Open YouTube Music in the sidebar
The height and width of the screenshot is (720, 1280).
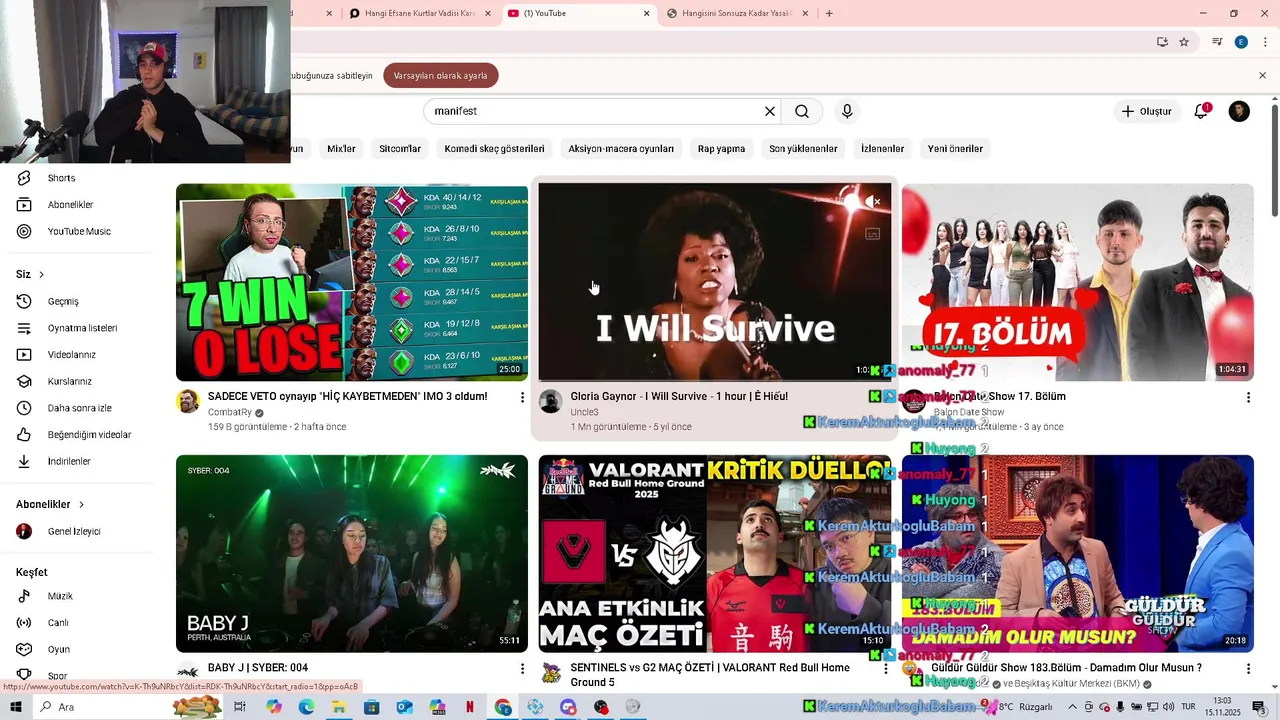pos(79,231)
